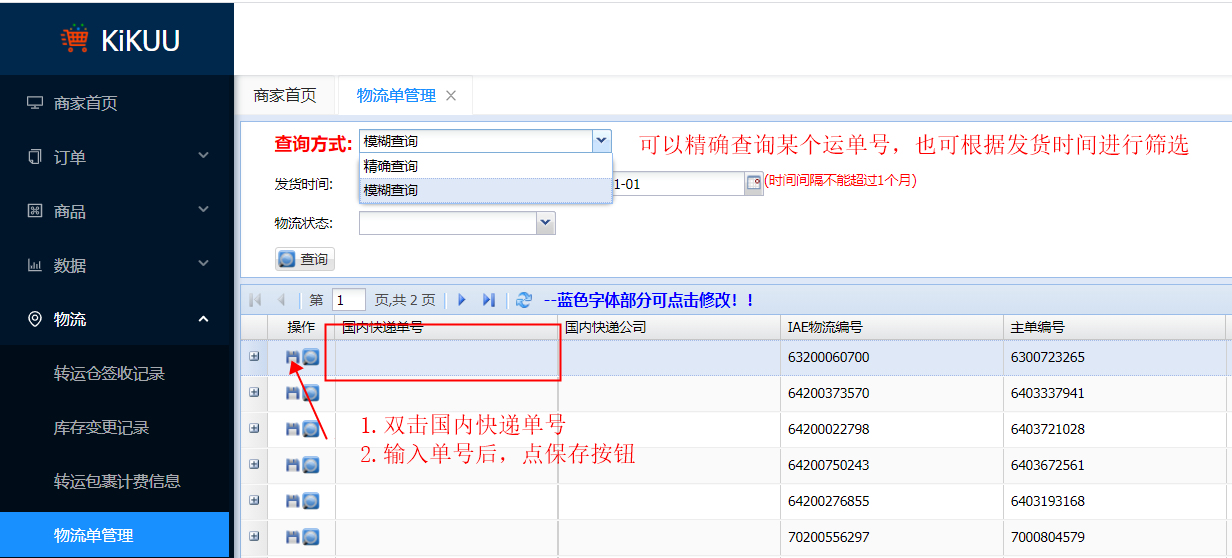Click the round blue icon for row 63200060700

pos(311,357)
